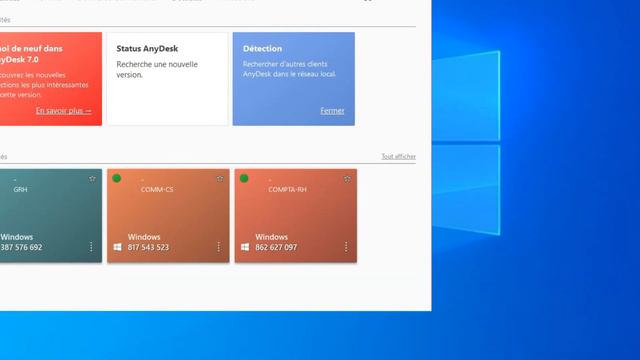Open options menu of GRH card
640x360 pixels.
pyautogui.click(x=91, y=247)
